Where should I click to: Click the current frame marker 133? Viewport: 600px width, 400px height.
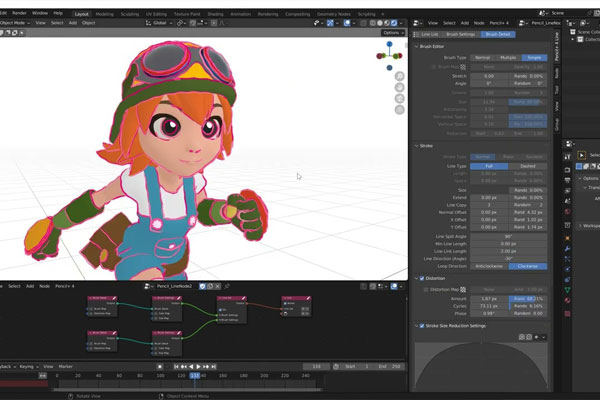pyautogui.click(x=195, y=376)
